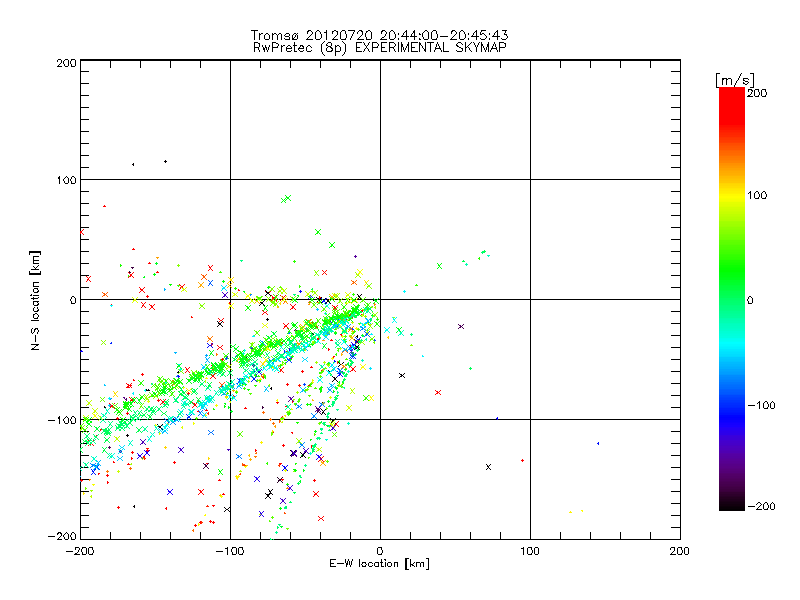
Task: Select the red top of the colorbar
Action: point(731,93)
